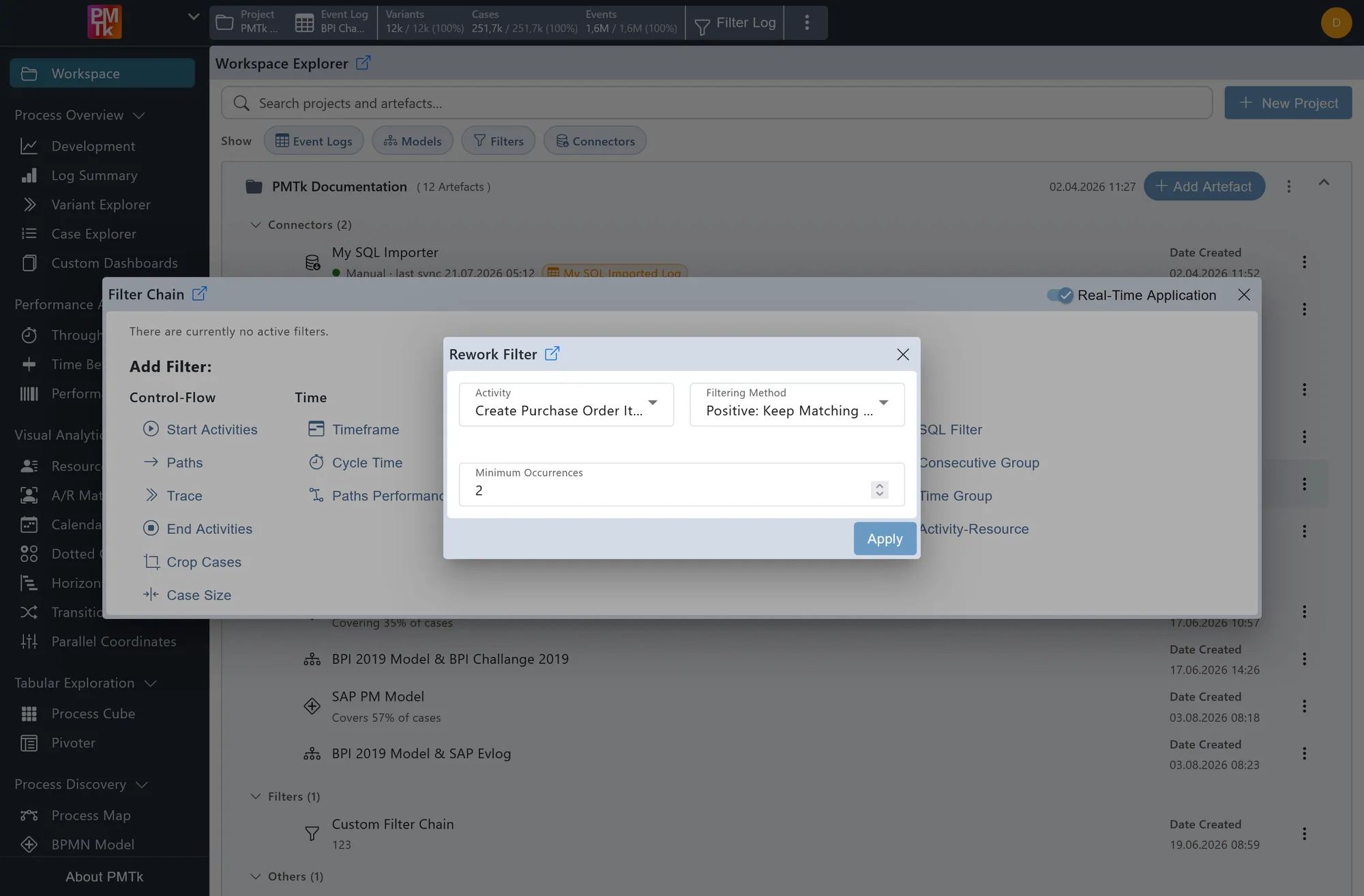Select the Timeframe filter
Screen dimensions: 1364x896
point(353,430)
